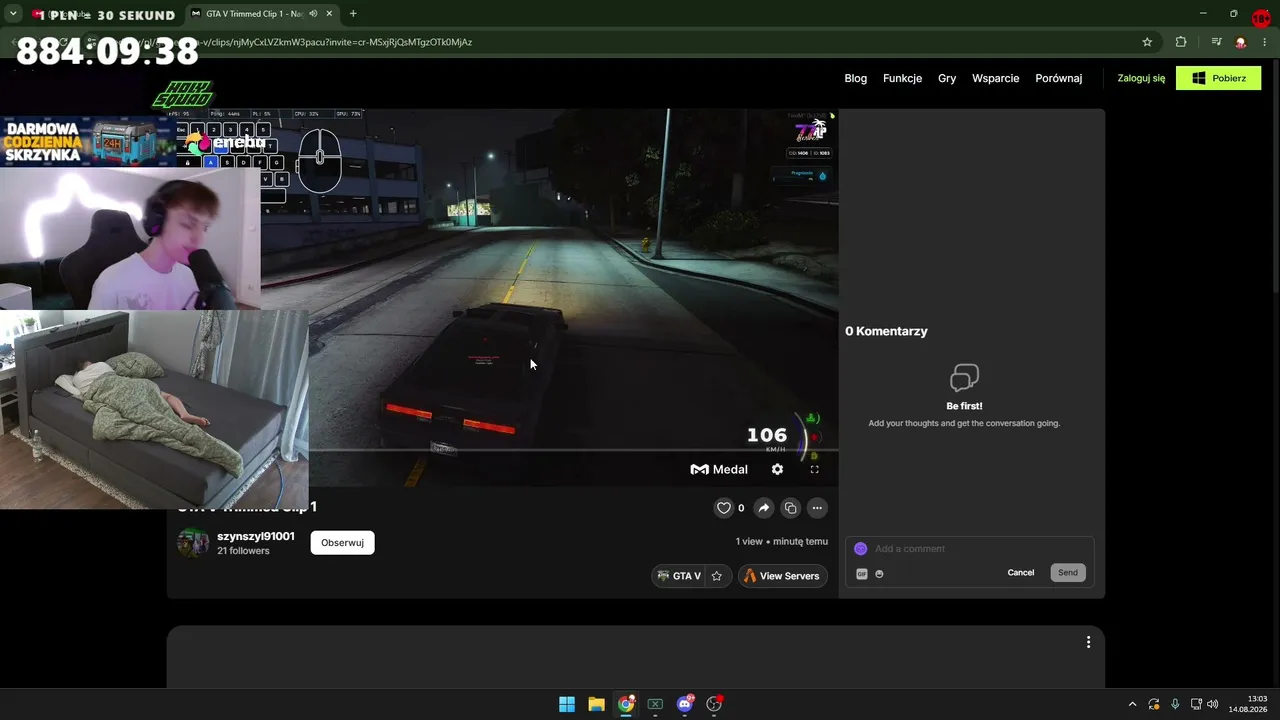Expand the browser tab search dropdown
The width and height of the screenshot is (1280, 720).
pyautogui.click(x=13, y=14)
